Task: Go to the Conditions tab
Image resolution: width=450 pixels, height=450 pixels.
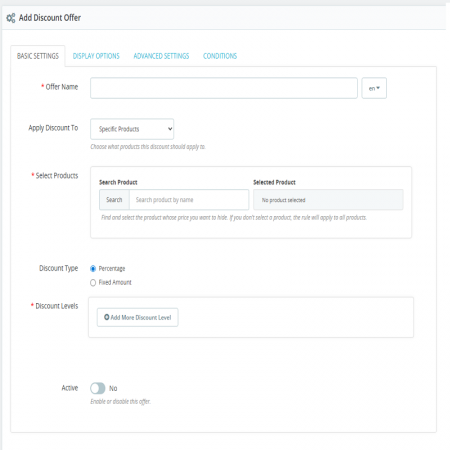Action: [220, 56]
